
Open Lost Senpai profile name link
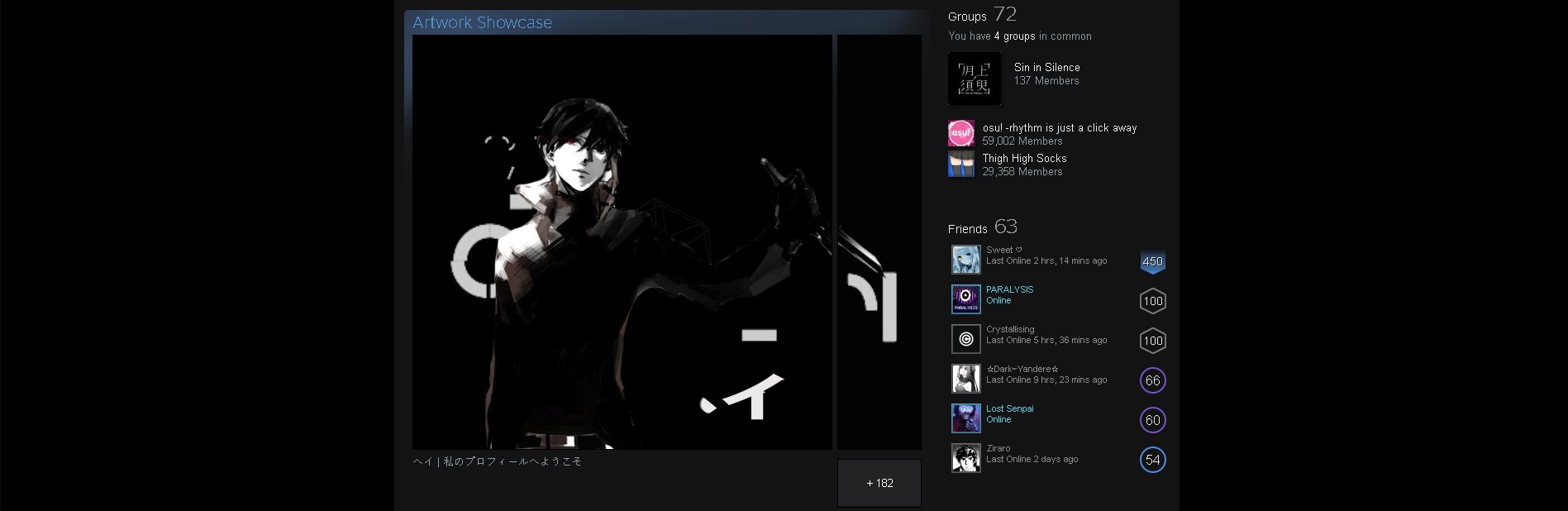point(1009,408)
